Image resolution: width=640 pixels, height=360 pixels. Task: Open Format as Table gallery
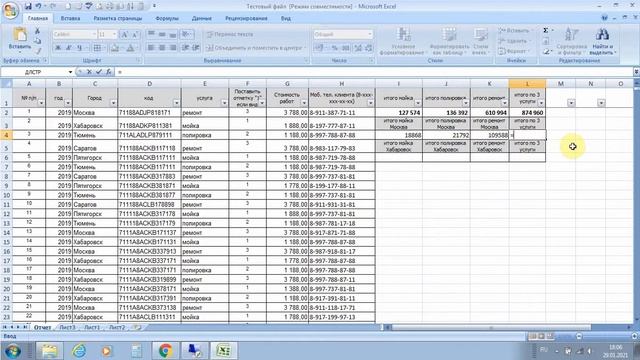click(449, 41)
